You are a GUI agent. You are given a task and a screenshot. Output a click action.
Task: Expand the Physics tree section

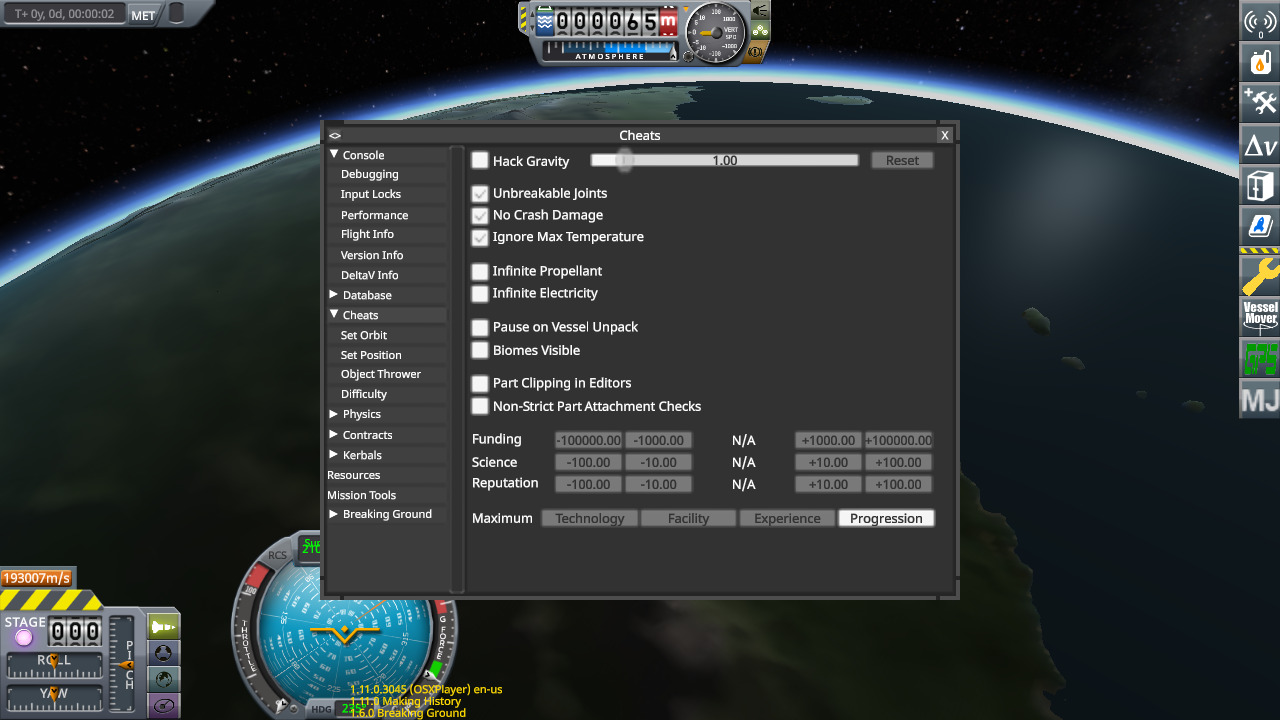tap(334, 414)
